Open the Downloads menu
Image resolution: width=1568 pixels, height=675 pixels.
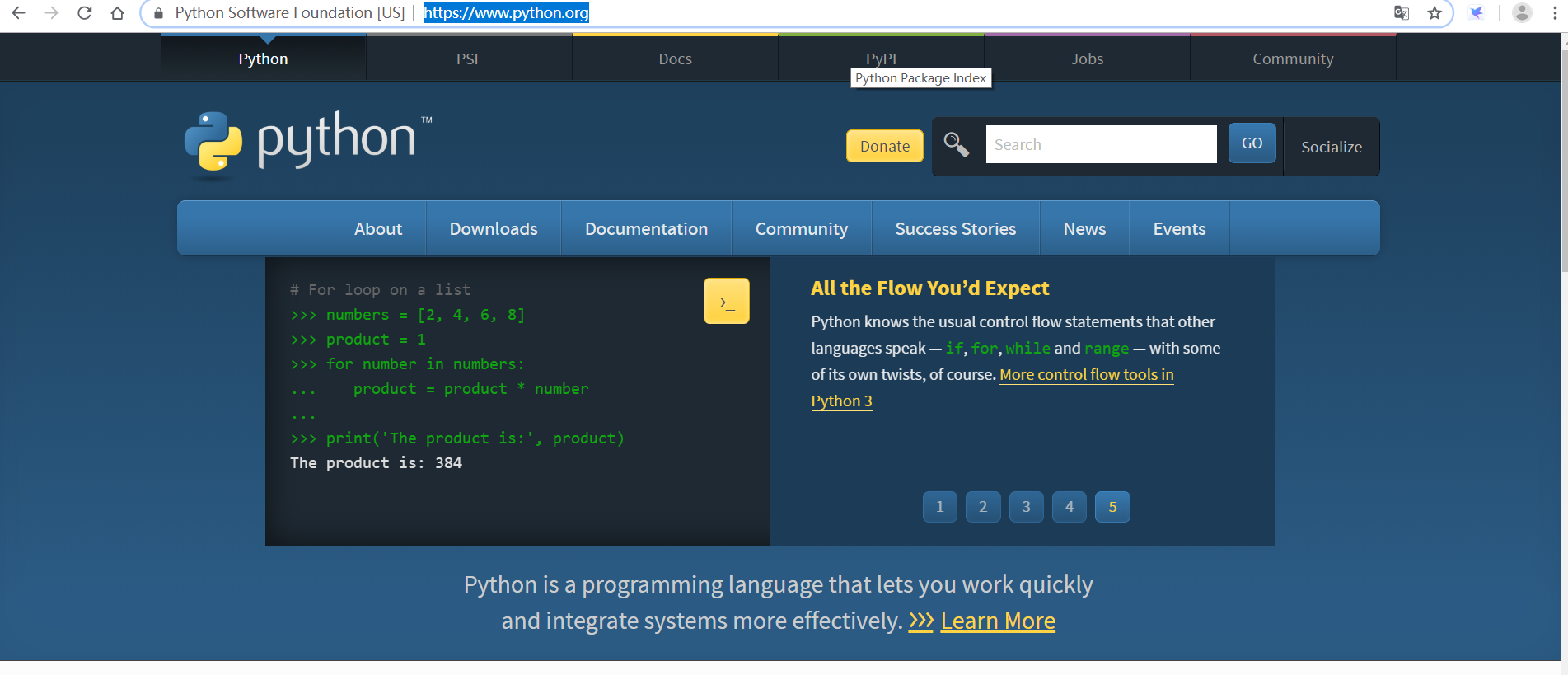point(494,229)
